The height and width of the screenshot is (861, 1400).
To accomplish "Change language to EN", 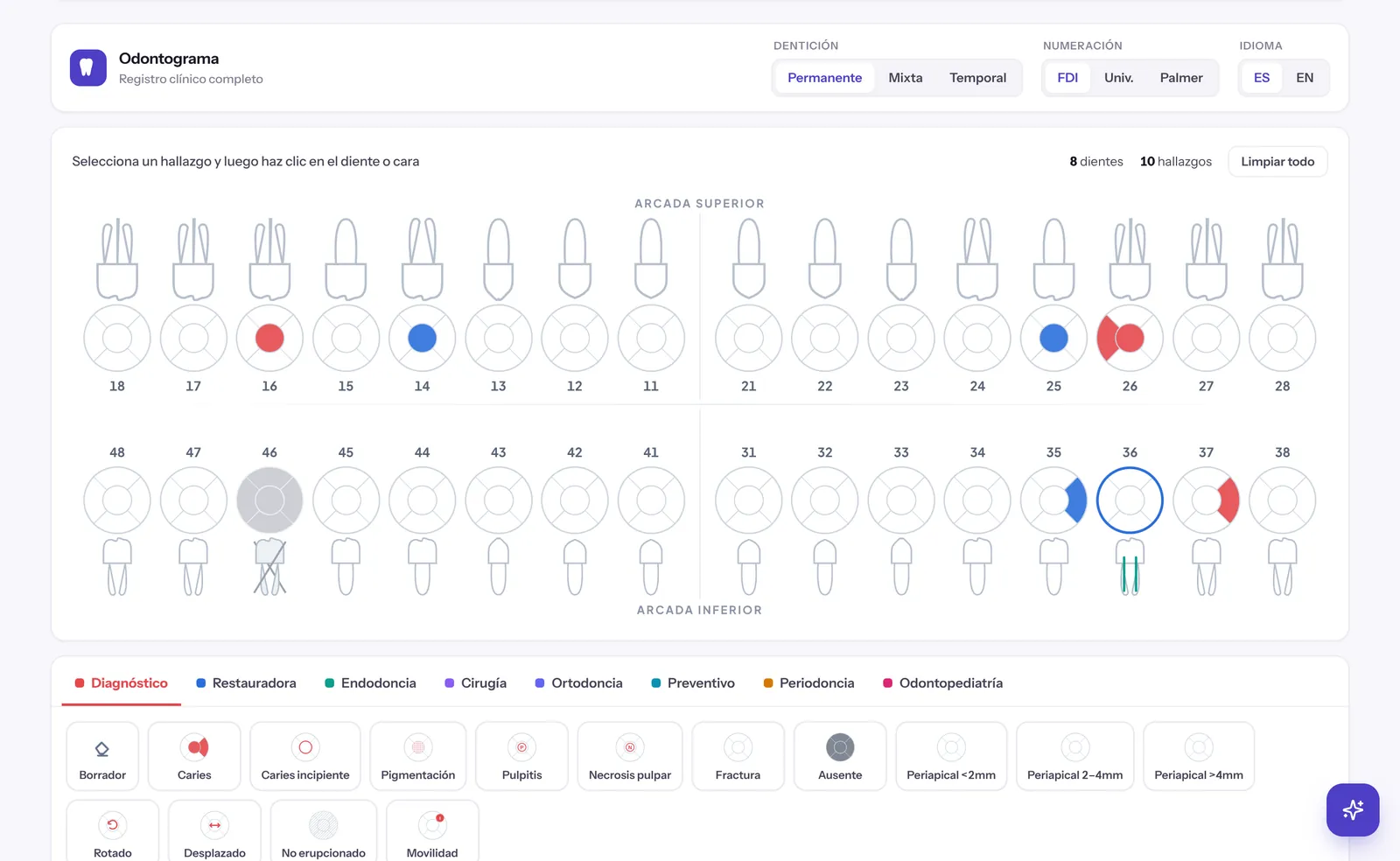I will pos(1305,78).
